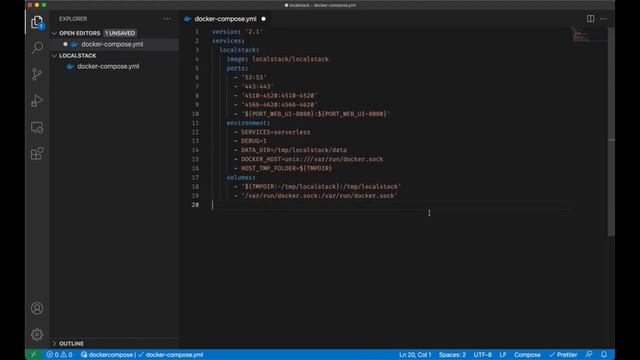This screenshot has height=360, width=640.
Task: Change LF end of line sequence
Action: click(503, 355)
